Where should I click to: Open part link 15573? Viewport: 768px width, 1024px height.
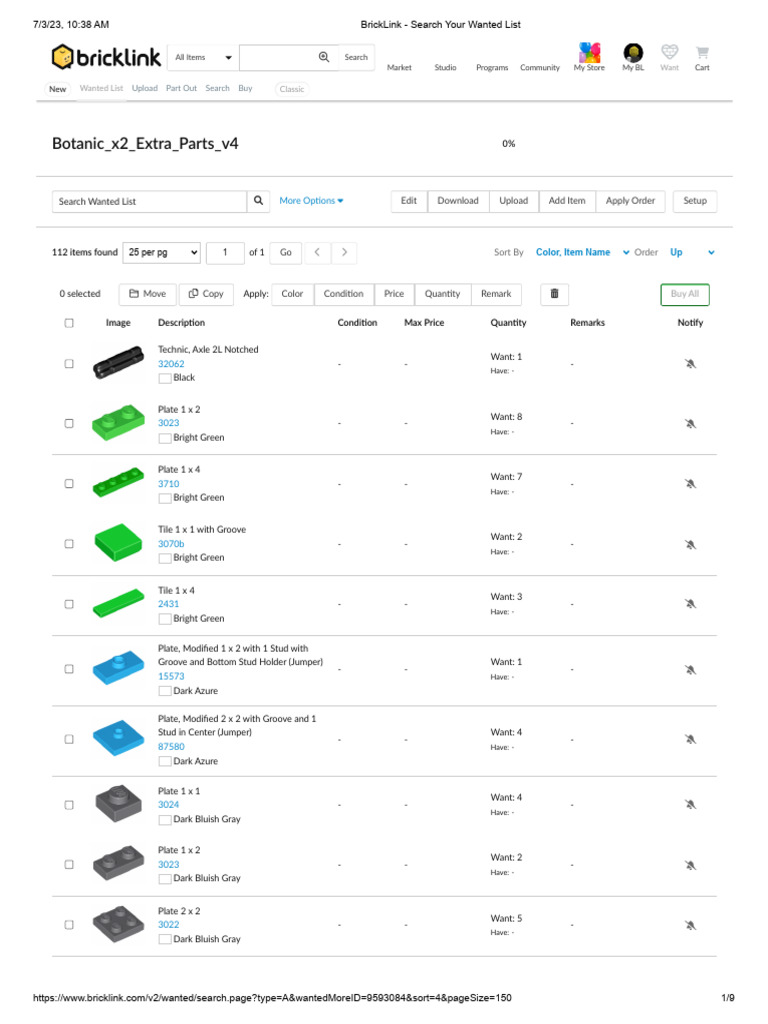coord(171,677)
